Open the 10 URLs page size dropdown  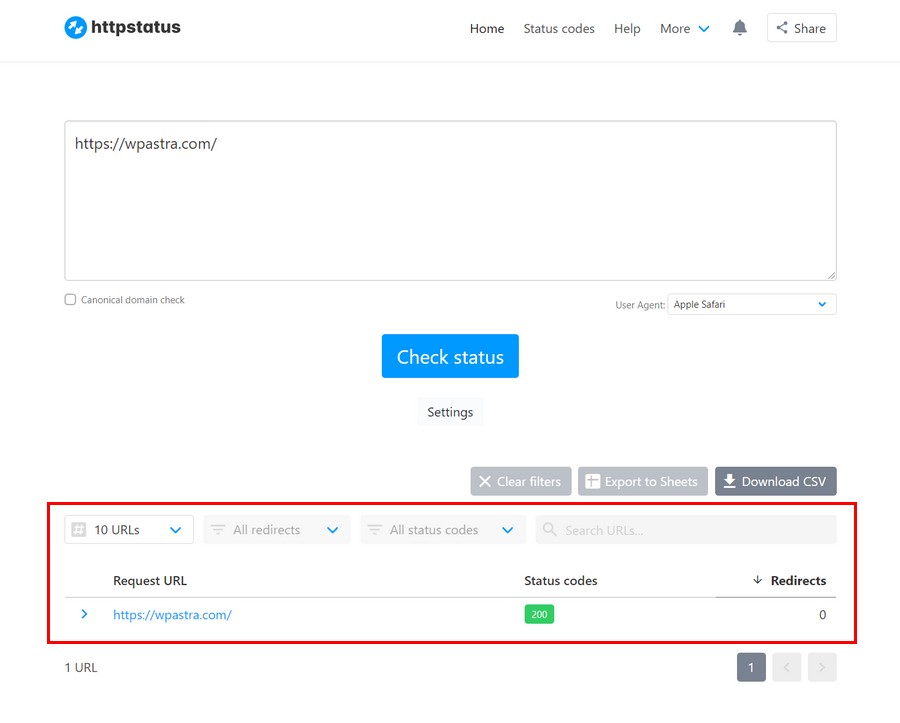[x=129, y=529]
